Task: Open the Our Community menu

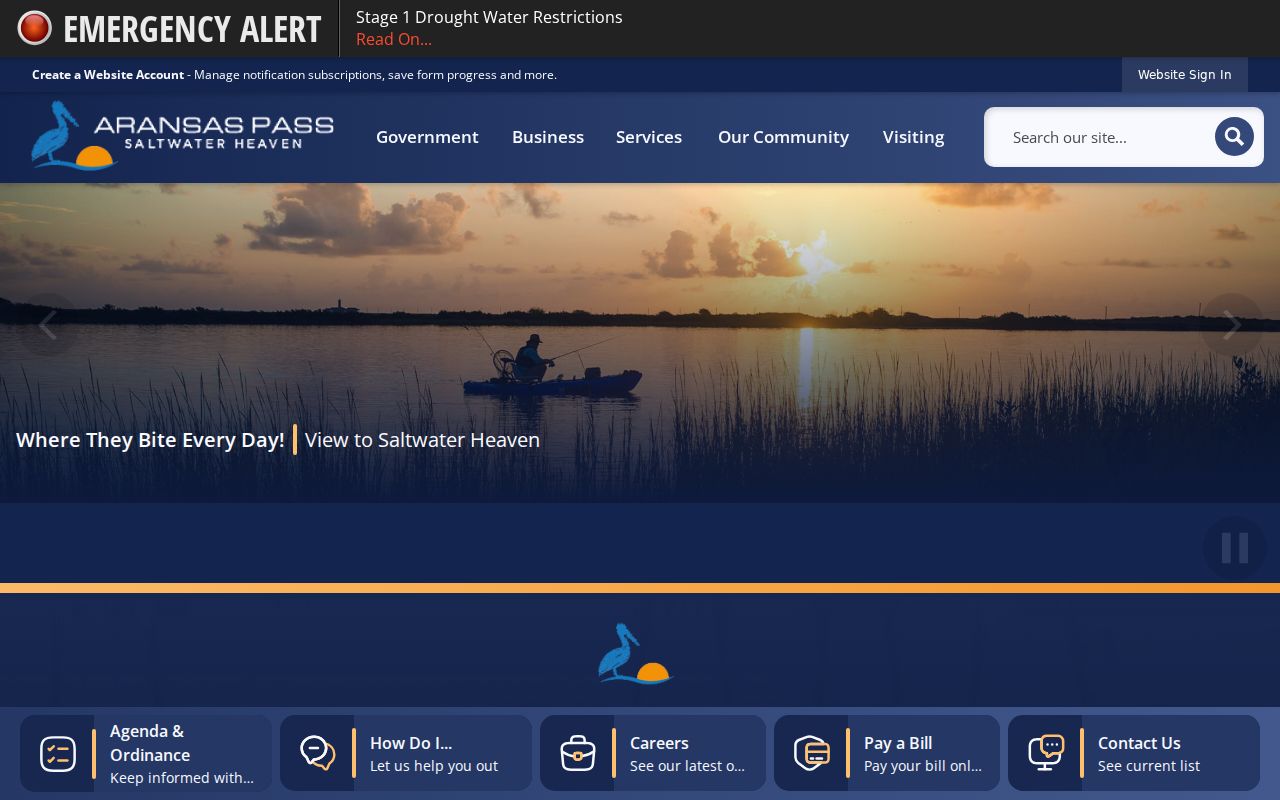Action: coord(783,137)
